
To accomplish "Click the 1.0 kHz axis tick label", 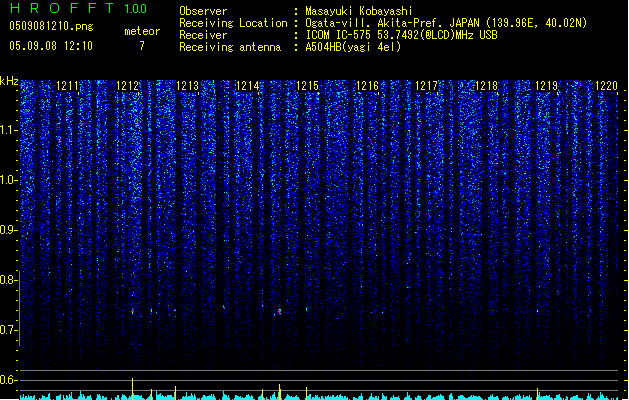I will pos(8,180).
